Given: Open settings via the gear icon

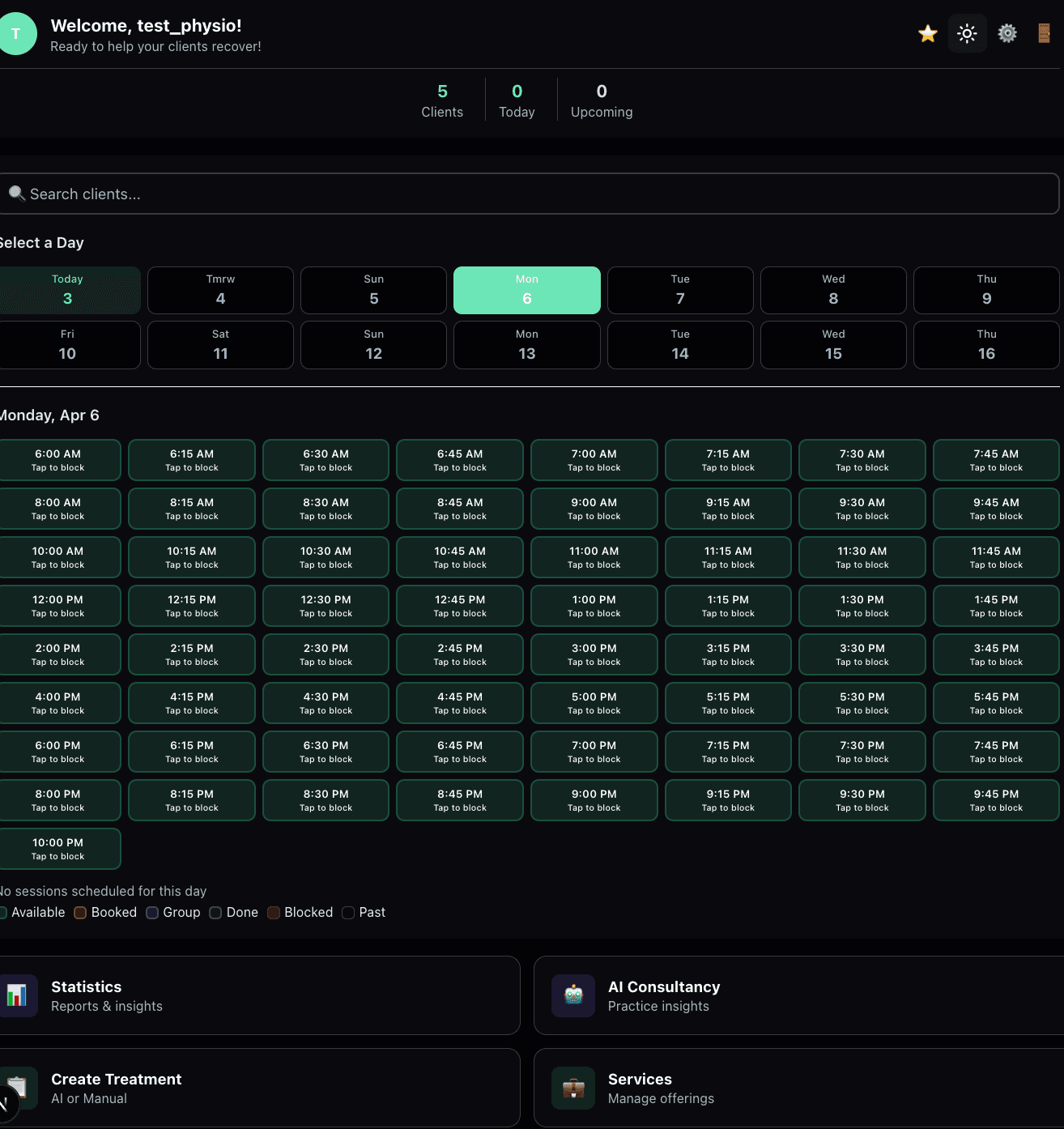Looking at the screenshot, I should point(1007,33).
